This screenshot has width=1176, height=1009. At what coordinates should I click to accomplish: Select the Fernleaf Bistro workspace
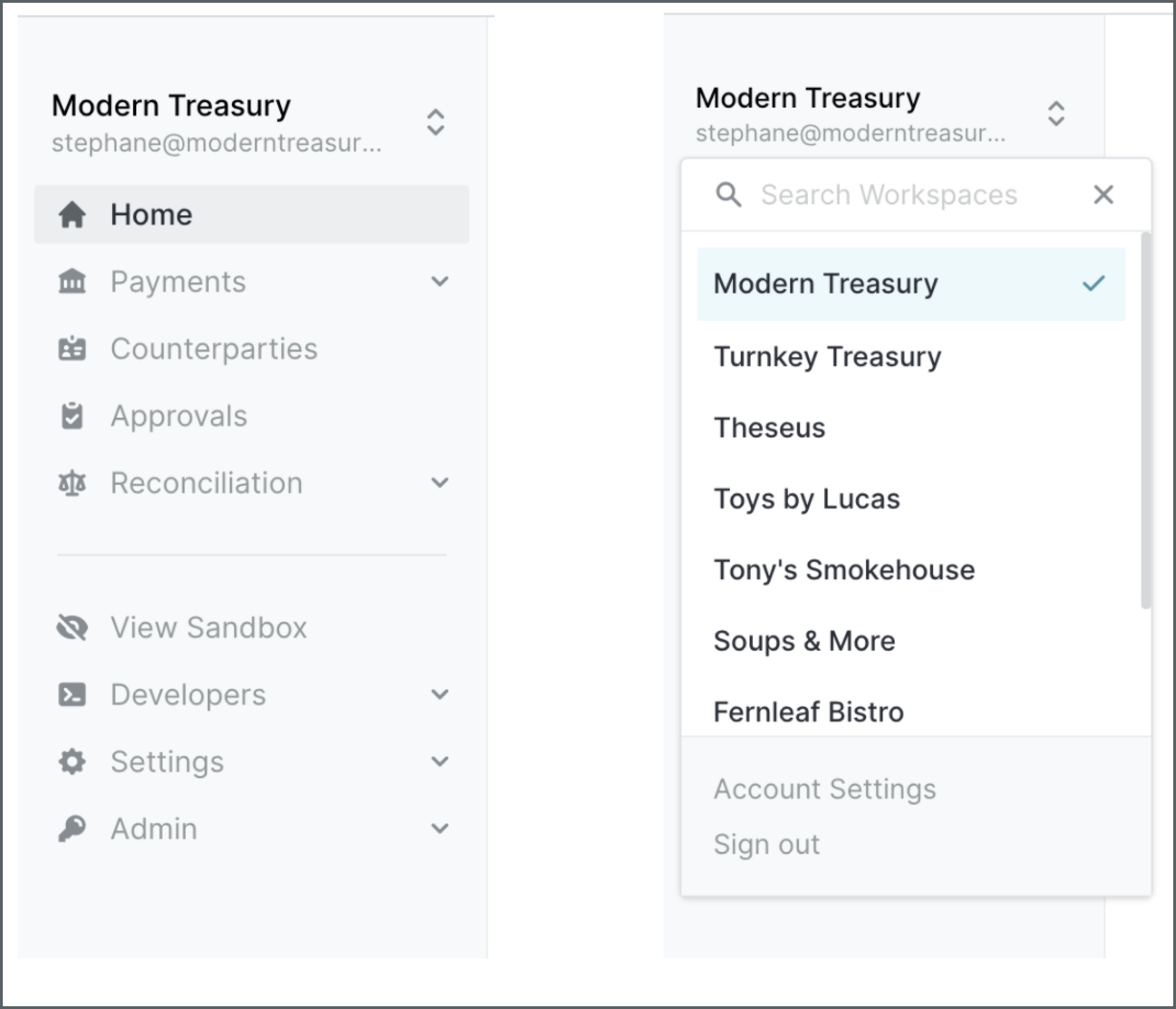808,711
